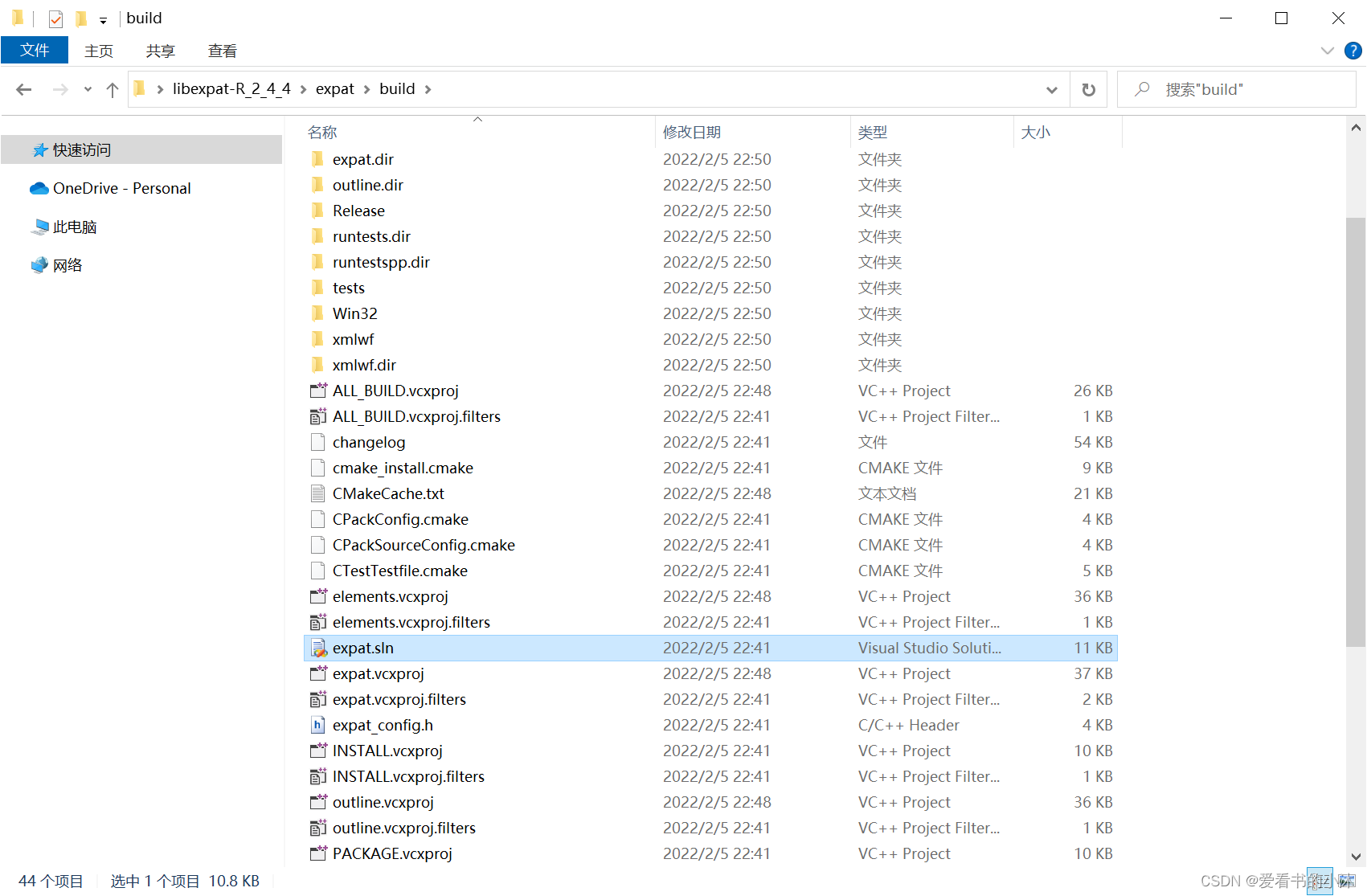Screen dimensions: 1367x896
Task: Select outline.vcxproj.filters file name
Action: tap(403, 828)
